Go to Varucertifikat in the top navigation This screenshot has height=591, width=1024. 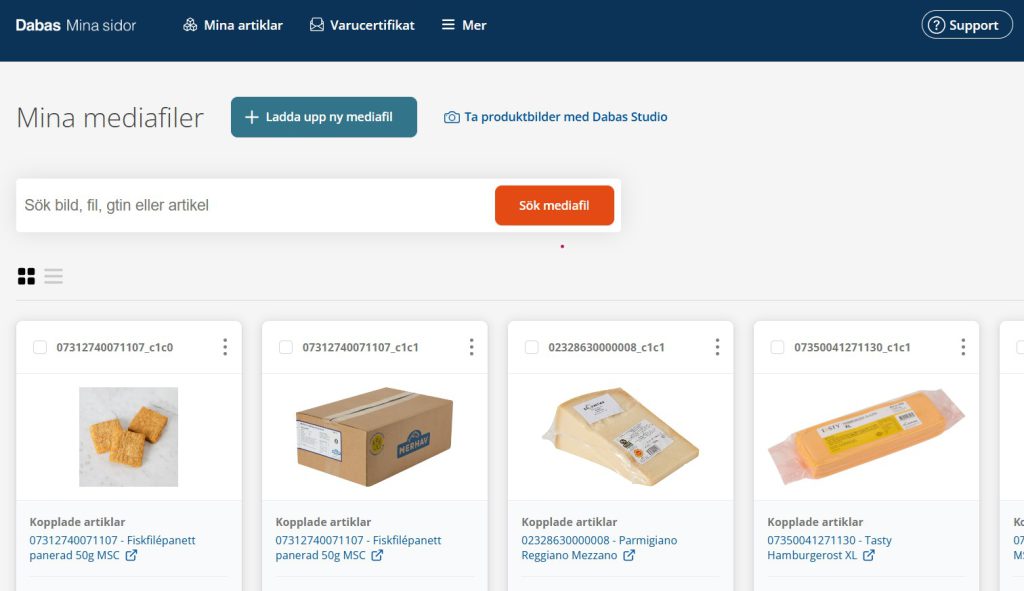pyautogui.click(x=362, y=25)
